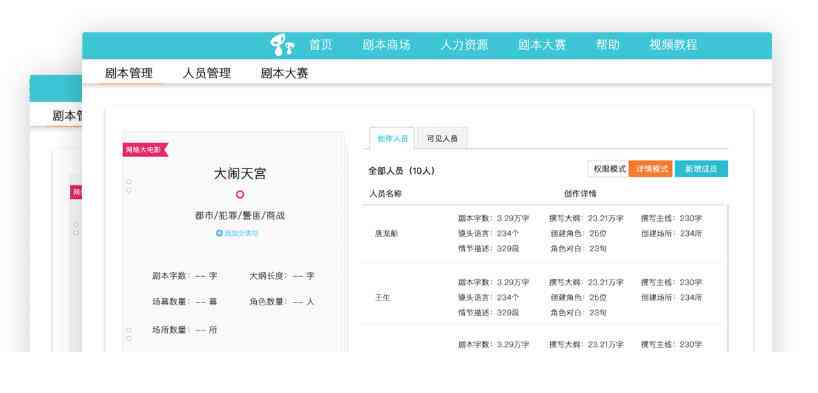This screenshot has height=393, width=818.
Task: Click the script title 大闹天宫
Action: (x=240, y=174)
